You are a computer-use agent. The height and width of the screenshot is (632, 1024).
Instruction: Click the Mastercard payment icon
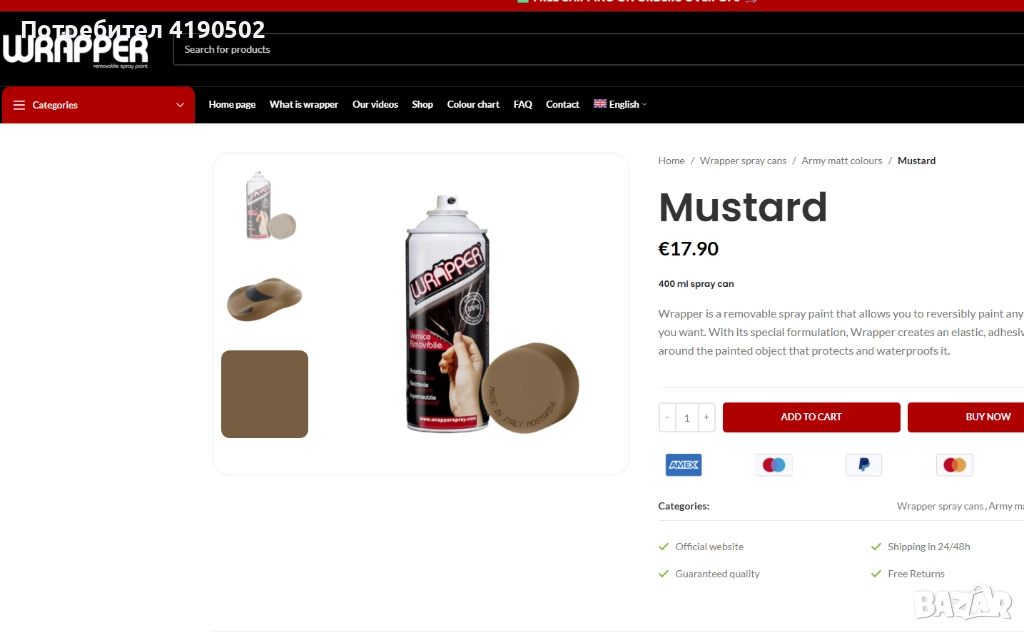[954, 465]
